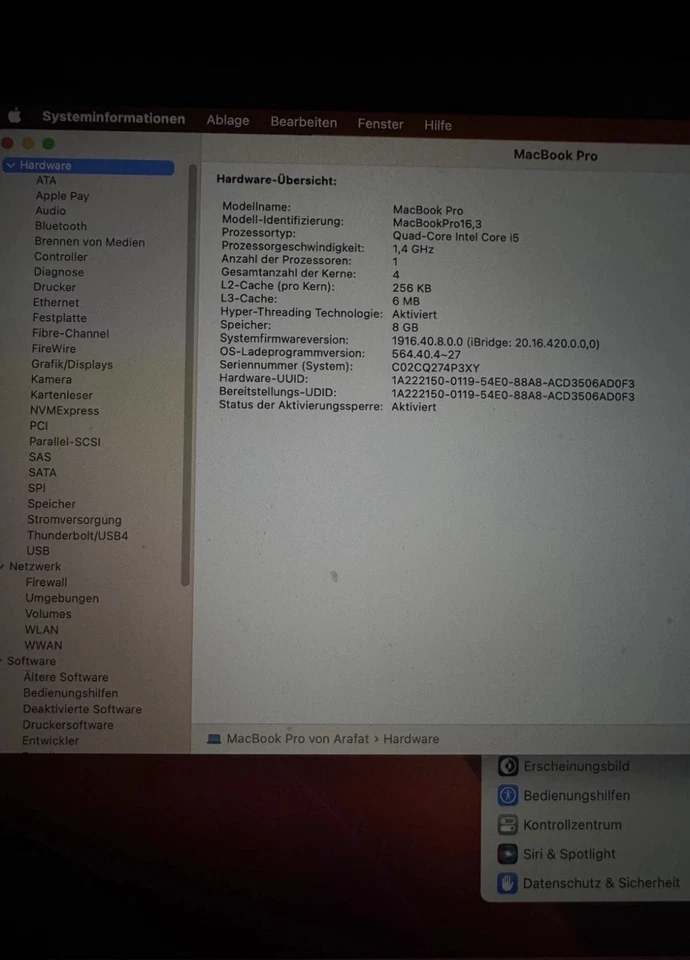Open the Systeminformationen menu
Viewport: 690px width, 960px height.
point(113,118)
